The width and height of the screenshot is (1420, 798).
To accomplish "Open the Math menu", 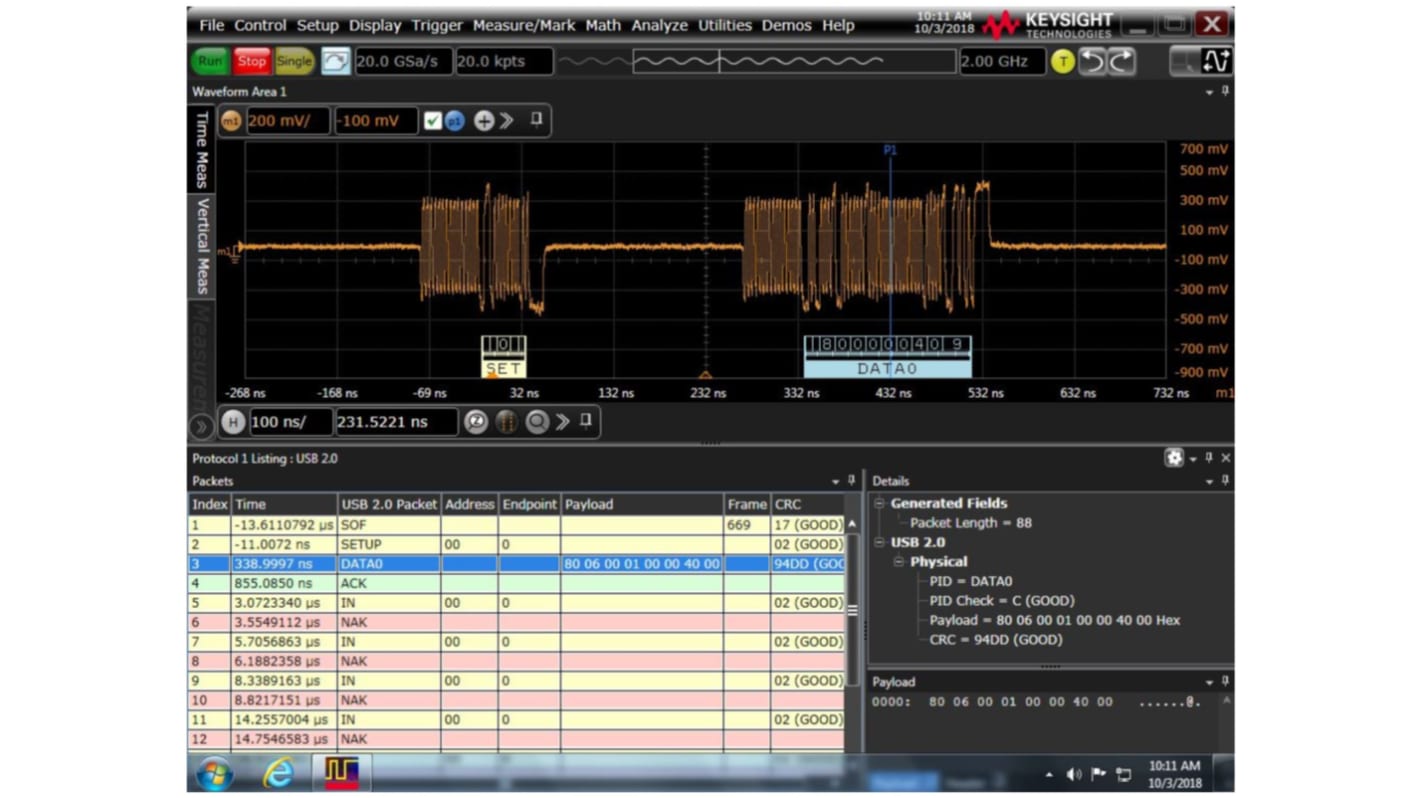I will [603, 25].
